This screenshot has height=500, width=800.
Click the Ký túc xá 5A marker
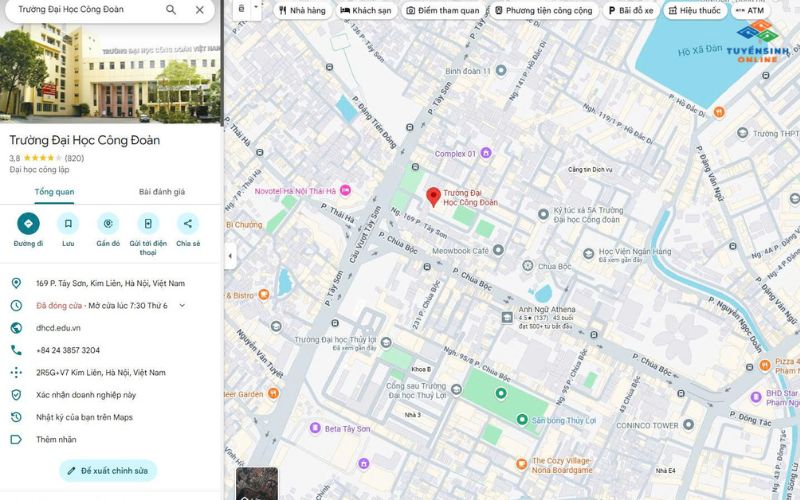tap(543, 214)
